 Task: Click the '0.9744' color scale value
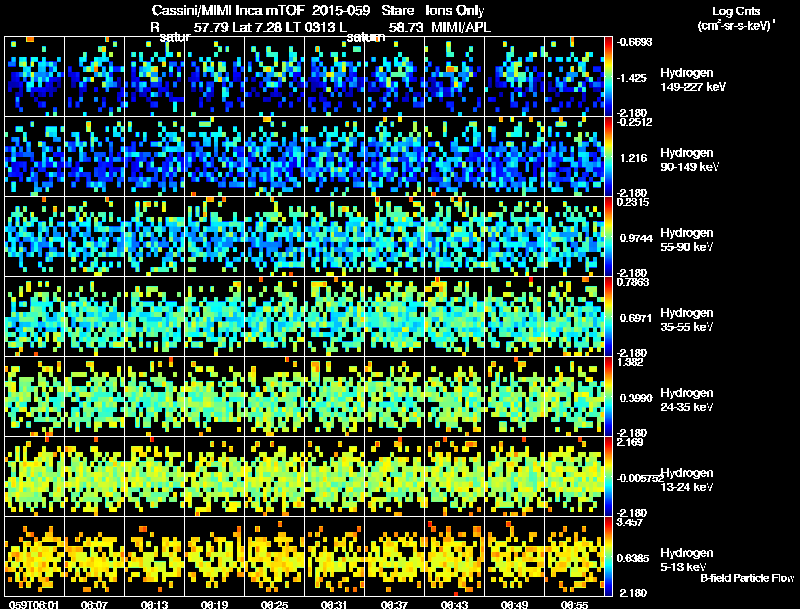(x=636, y=238)
